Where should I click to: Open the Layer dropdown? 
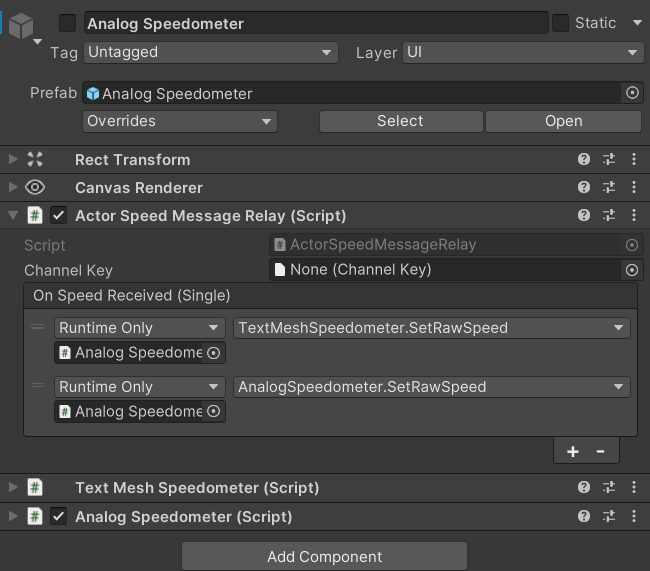tap(523, 52)
